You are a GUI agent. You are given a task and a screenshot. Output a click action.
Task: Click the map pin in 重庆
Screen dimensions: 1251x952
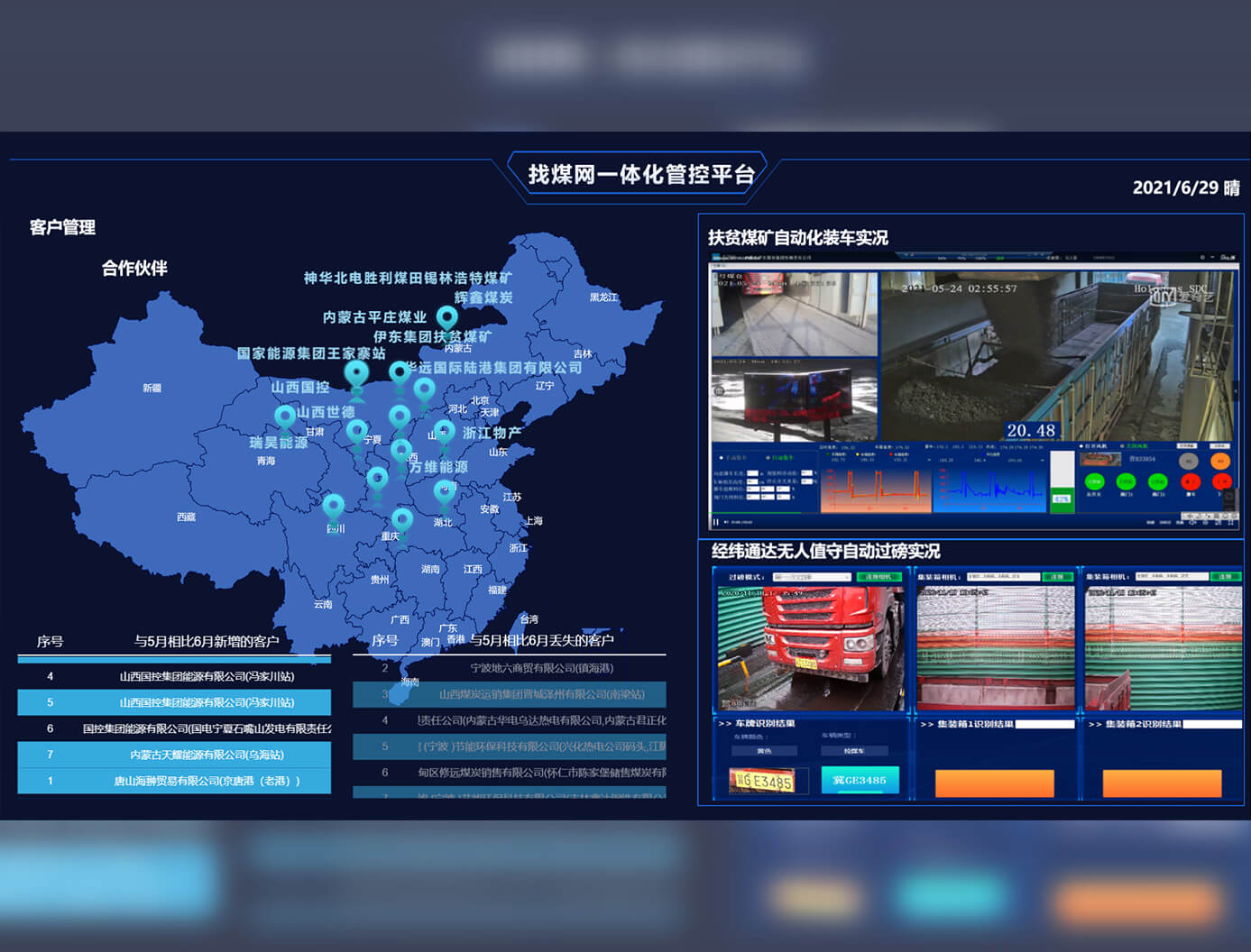click(x=402, y=521)
